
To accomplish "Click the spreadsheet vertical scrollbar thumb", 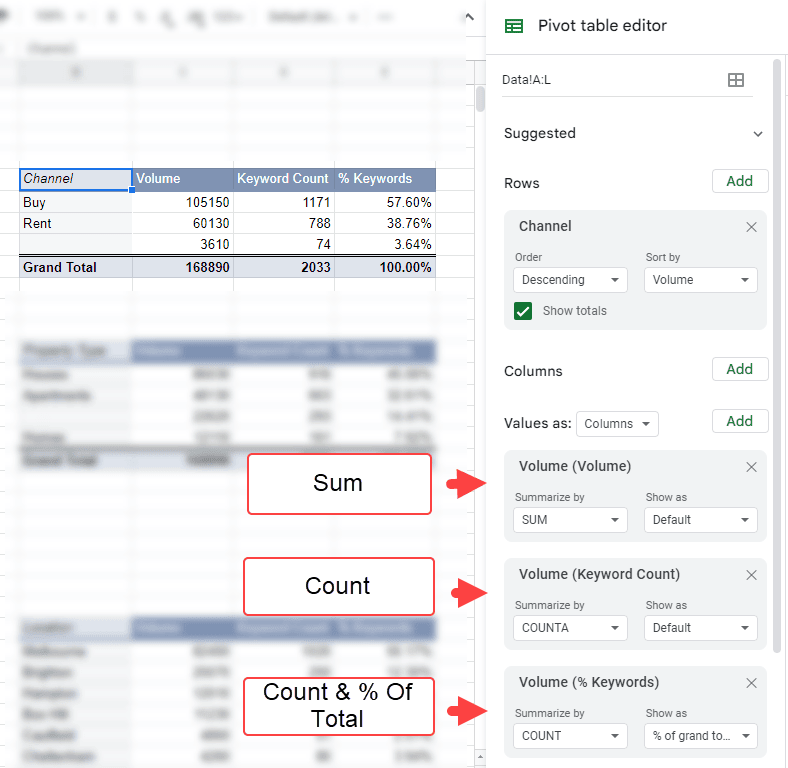I will pyautogui.click(x=480, y=99).
